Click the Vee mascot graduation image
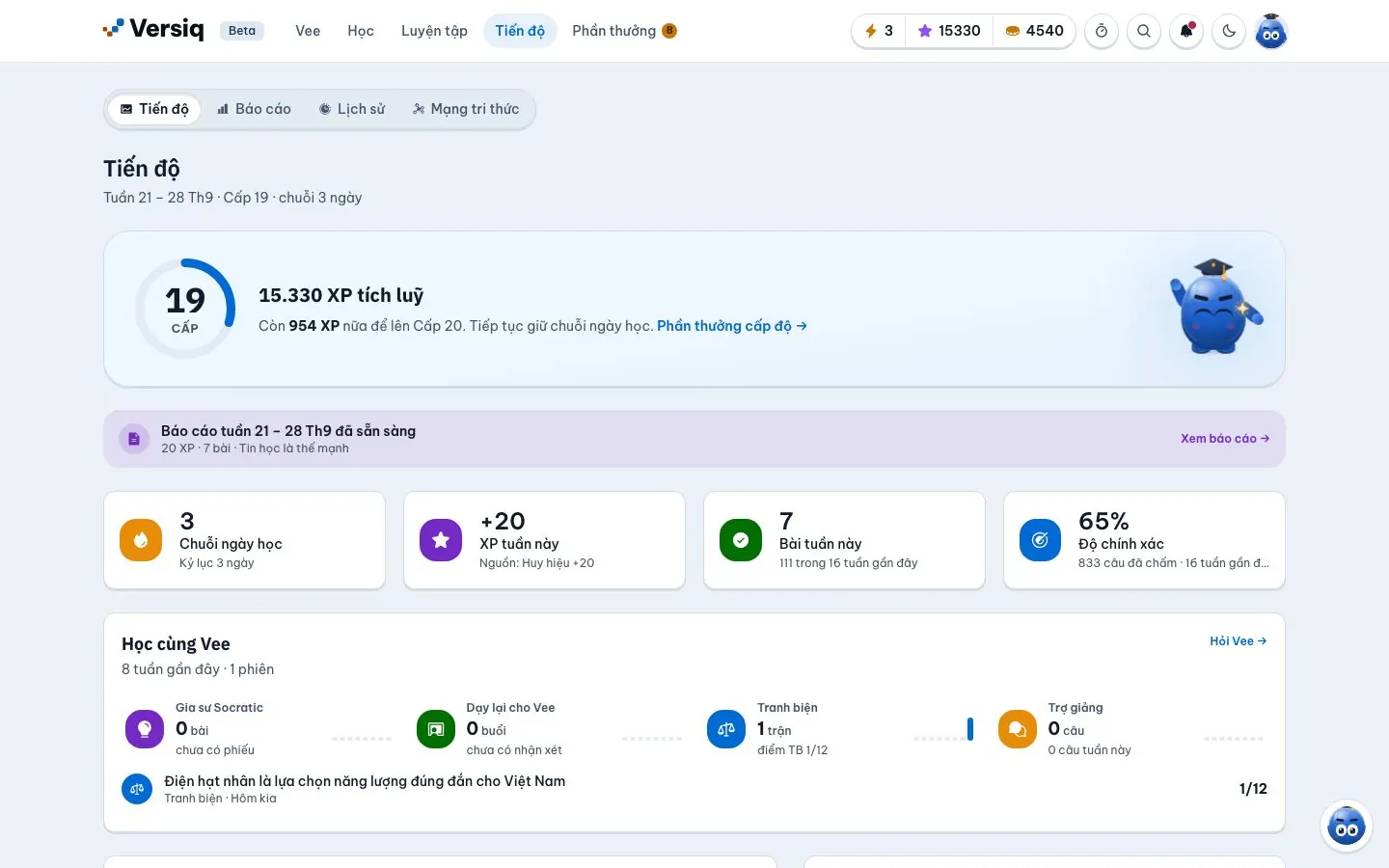This screenshot has height=868, width=1389. pos(1215,308)
